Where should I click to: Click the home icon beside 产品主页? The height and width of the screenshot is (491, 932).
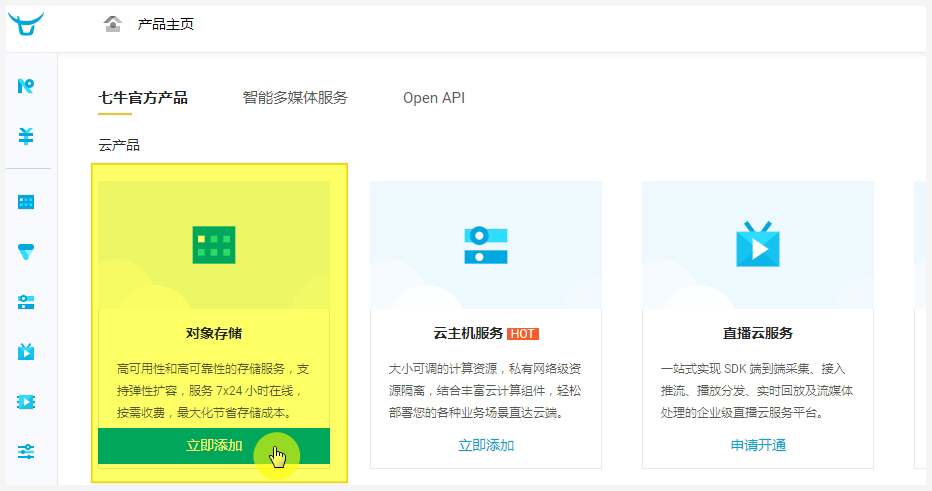112,24
